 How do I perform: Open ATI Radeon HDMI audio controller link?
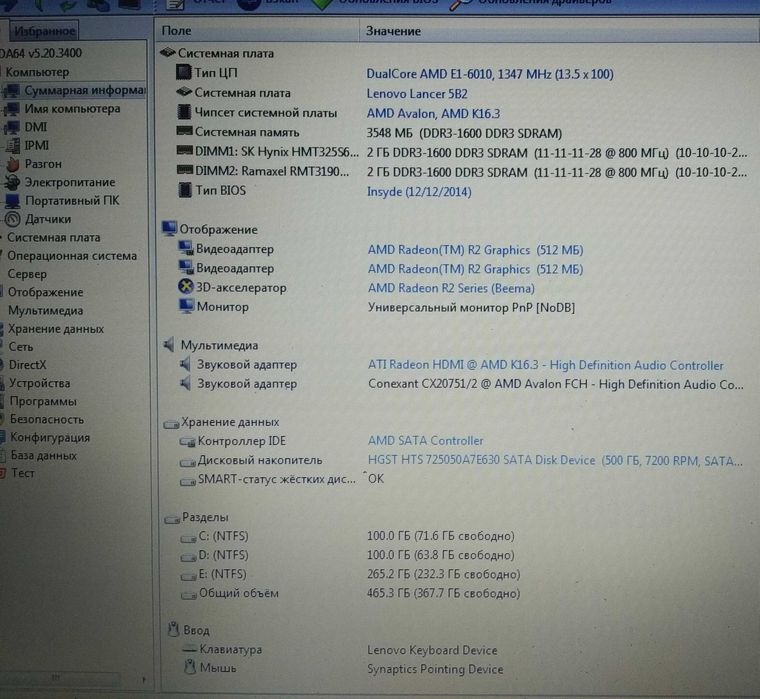click(545, 365)
